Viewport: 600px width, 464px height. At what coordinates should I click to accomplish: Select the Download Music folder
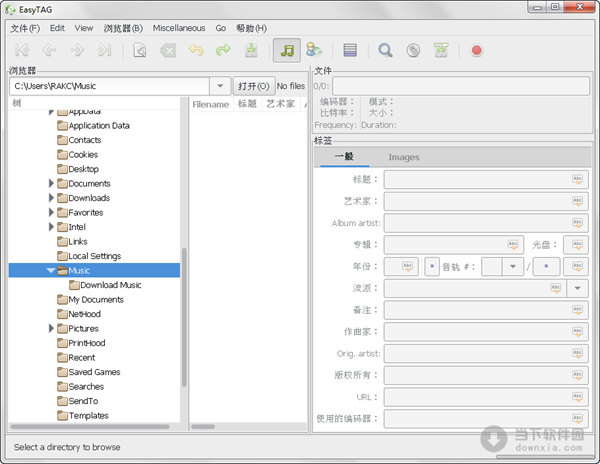pyautogui.click(x=110, y=285)
